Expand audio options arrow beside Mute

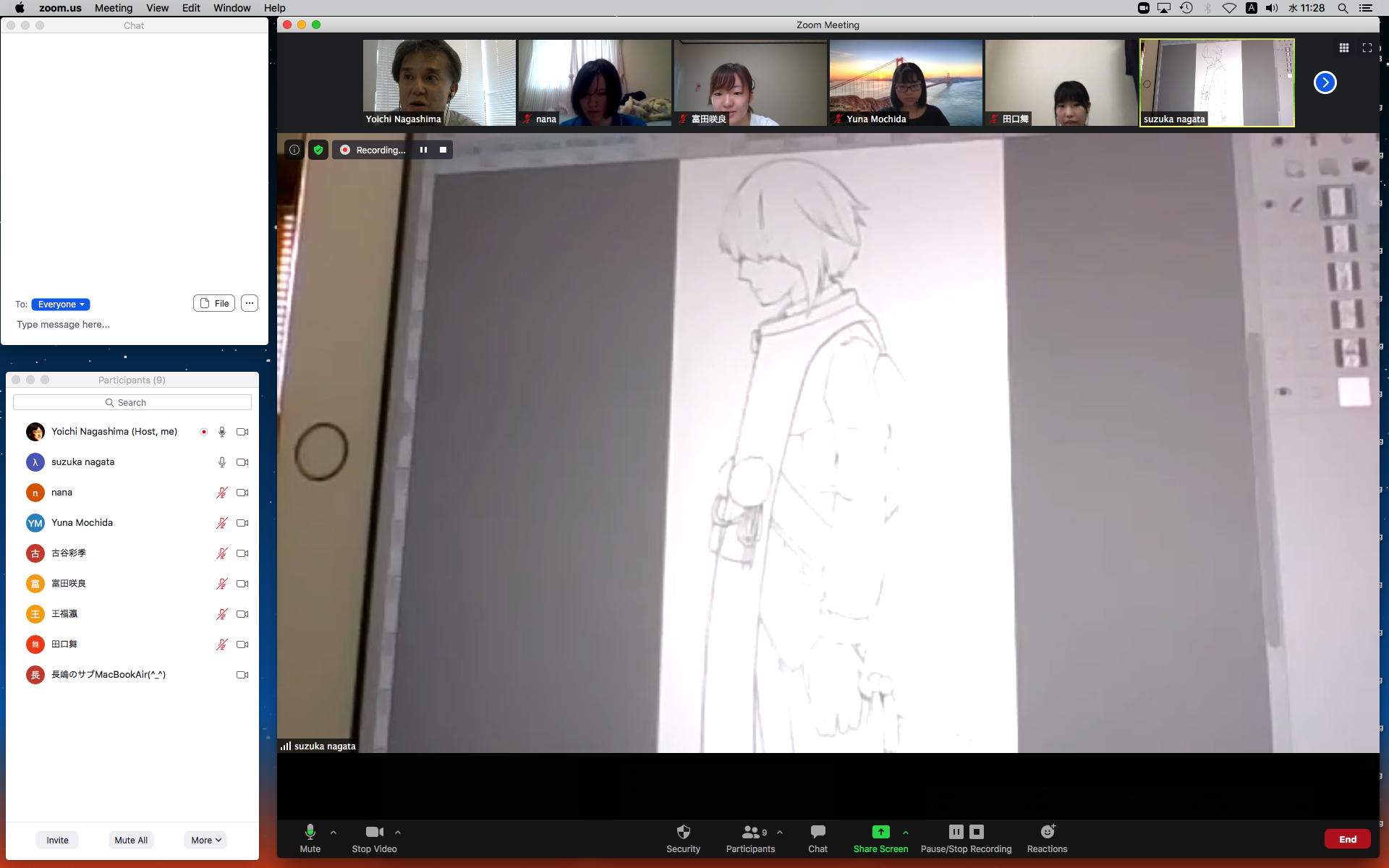334,833
